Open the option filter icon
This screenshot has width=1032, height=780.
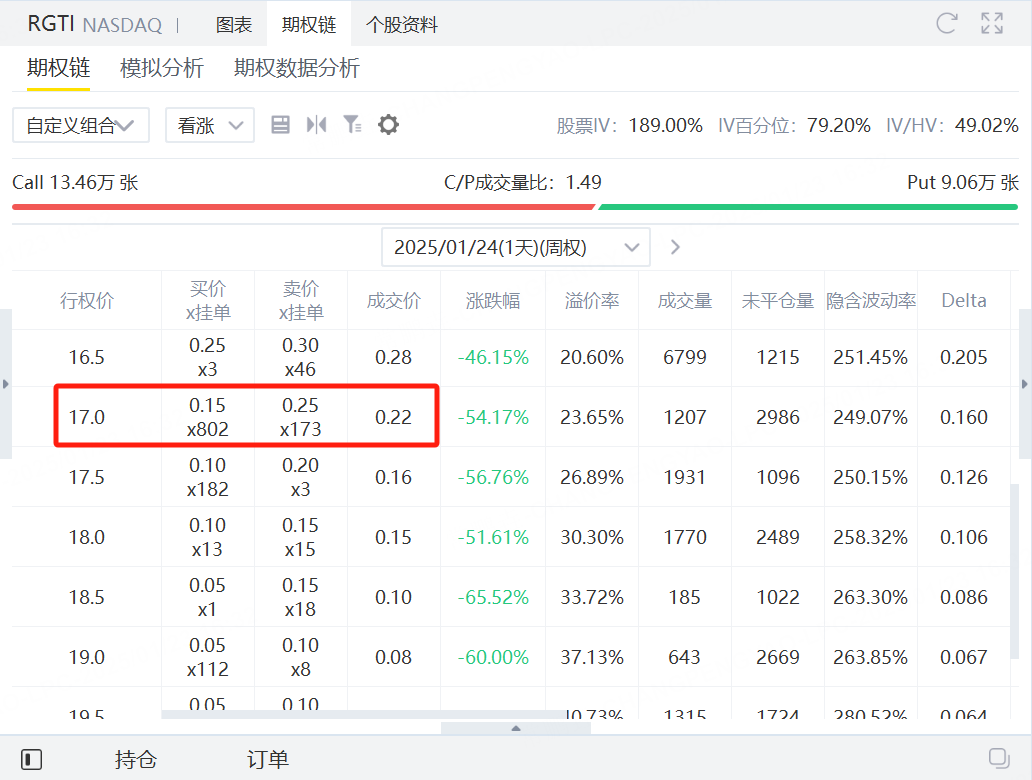[352, 124]
